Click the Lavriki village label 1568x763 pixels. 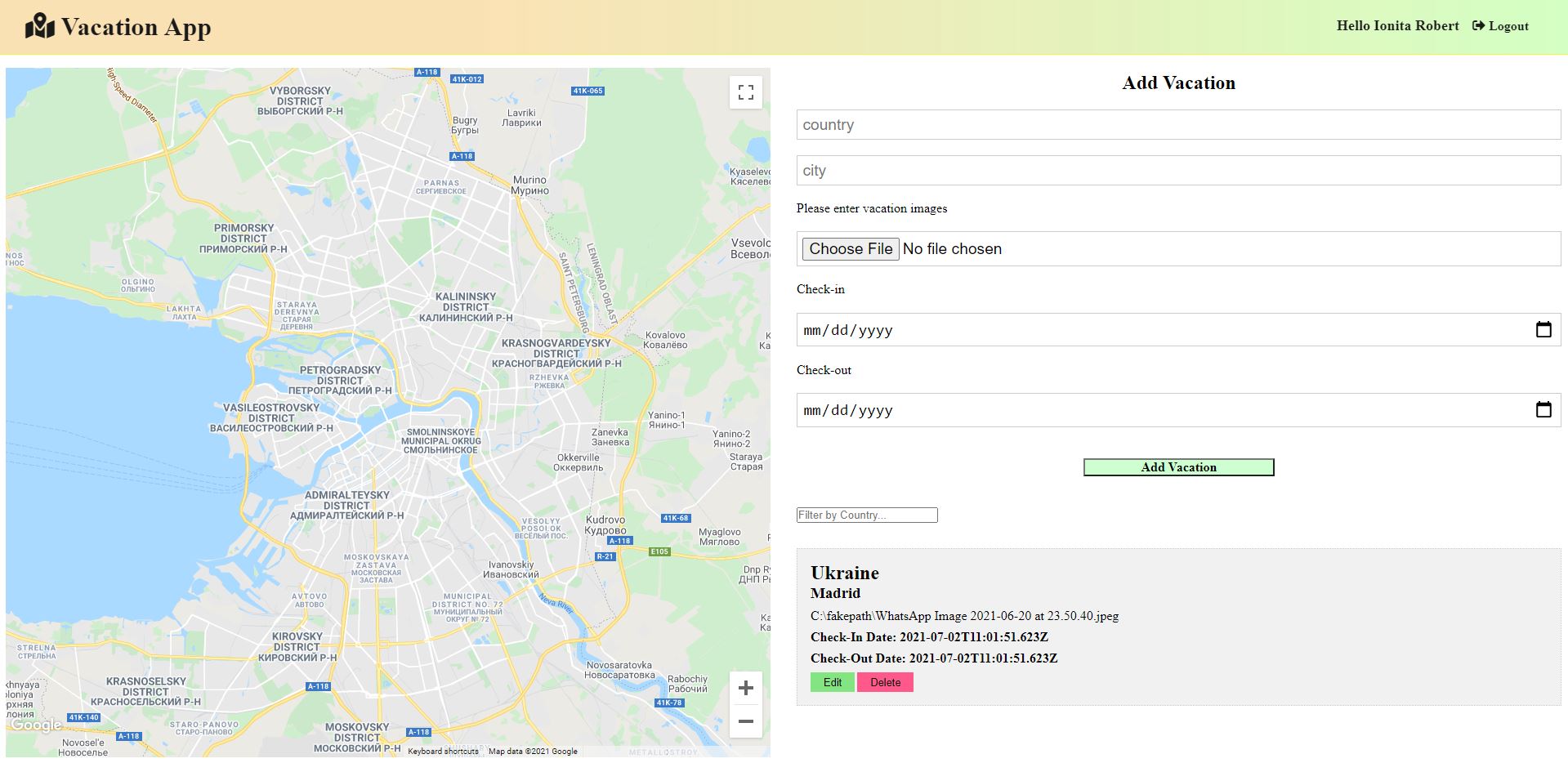click(x=521, y=118)
